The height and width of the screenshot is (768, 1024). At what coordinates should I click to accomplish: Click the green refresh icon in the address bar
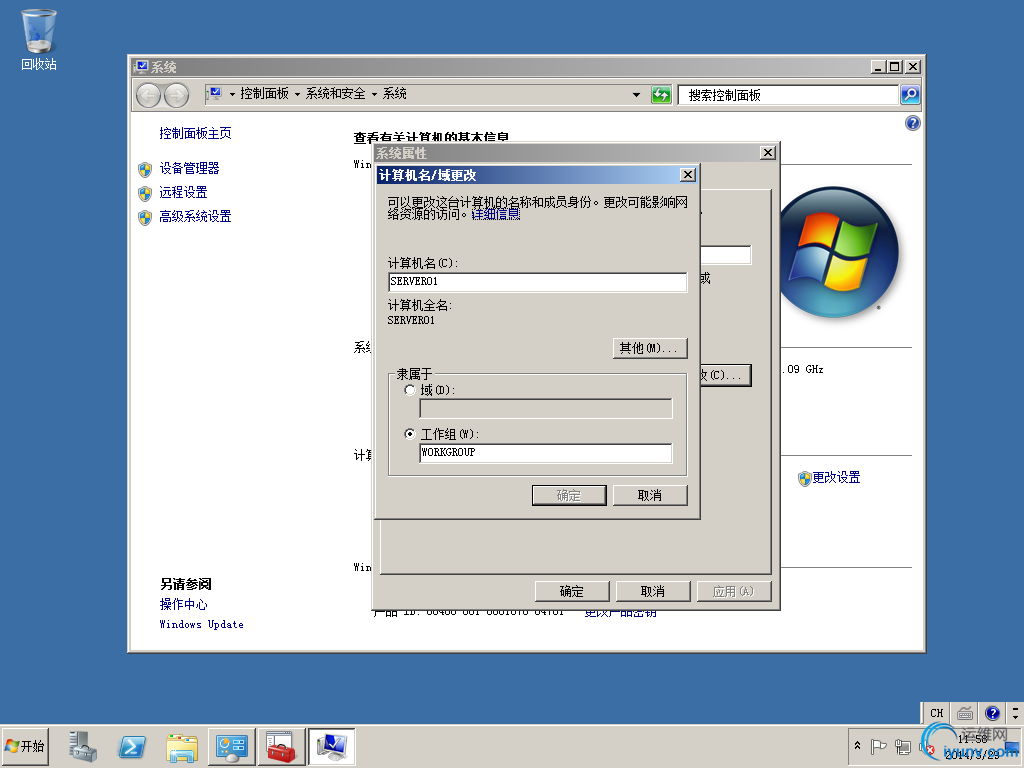[661, 95]
